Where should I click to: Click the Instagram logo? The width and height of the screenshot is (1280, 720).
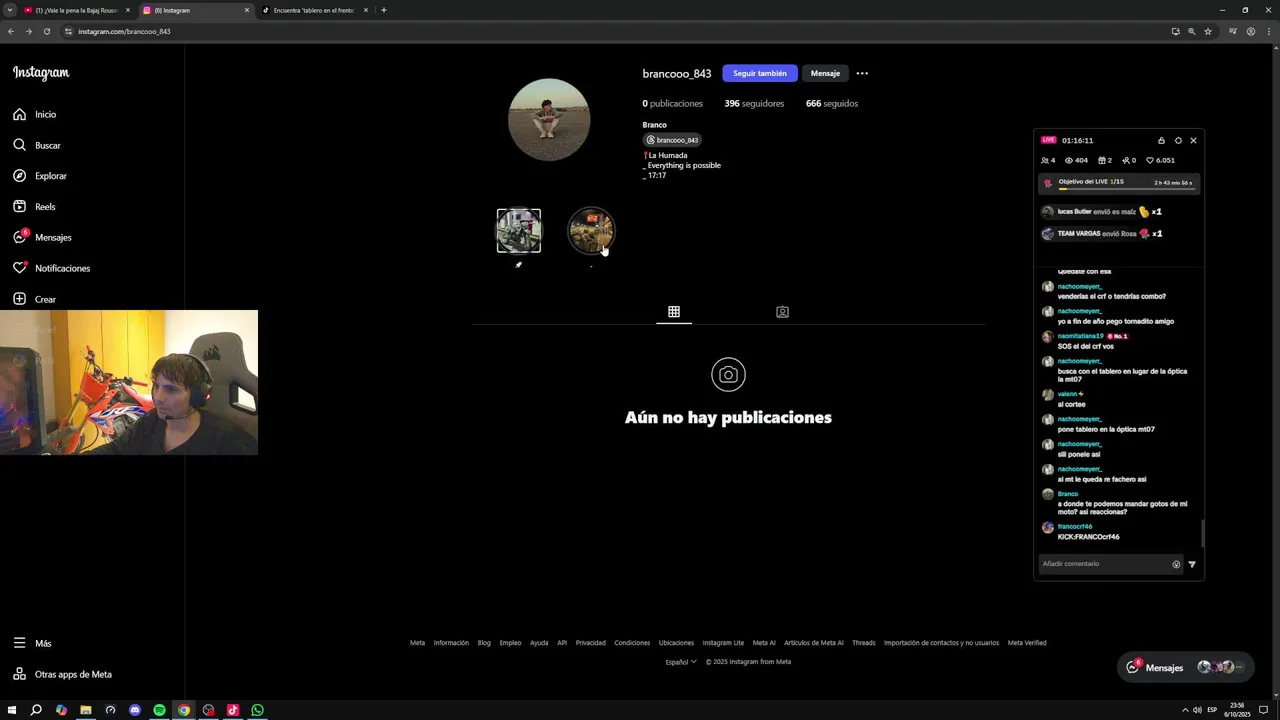pyautogui.click(x=41, y=73)
